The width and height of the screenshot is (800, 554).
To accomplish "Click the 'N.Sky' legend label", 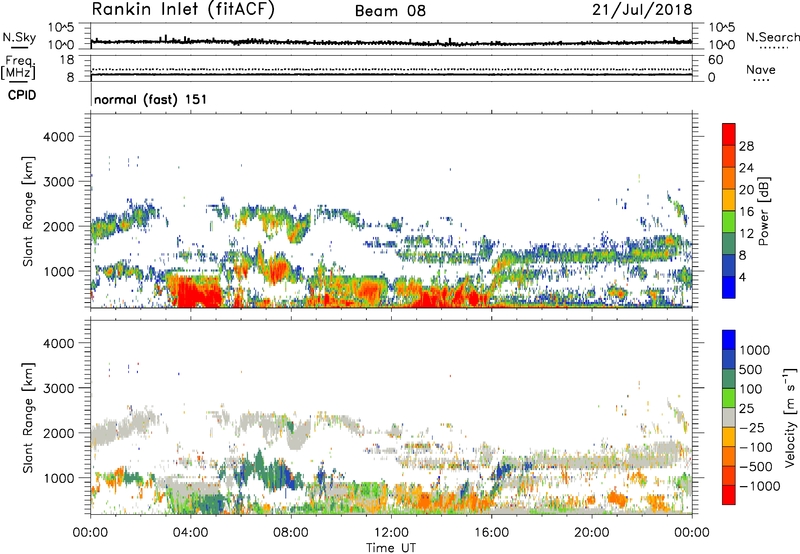I will coord(19,37).
